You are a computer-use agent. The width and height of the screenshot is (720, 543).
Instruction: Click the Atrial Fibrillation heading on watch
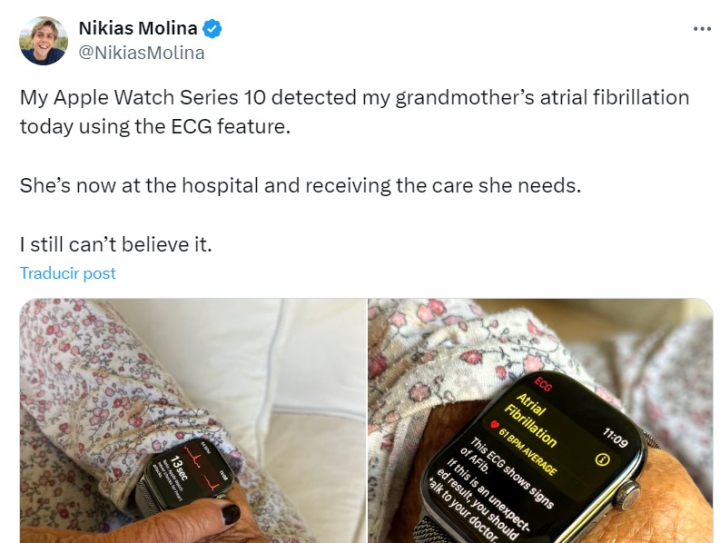[x=531, y=420]
